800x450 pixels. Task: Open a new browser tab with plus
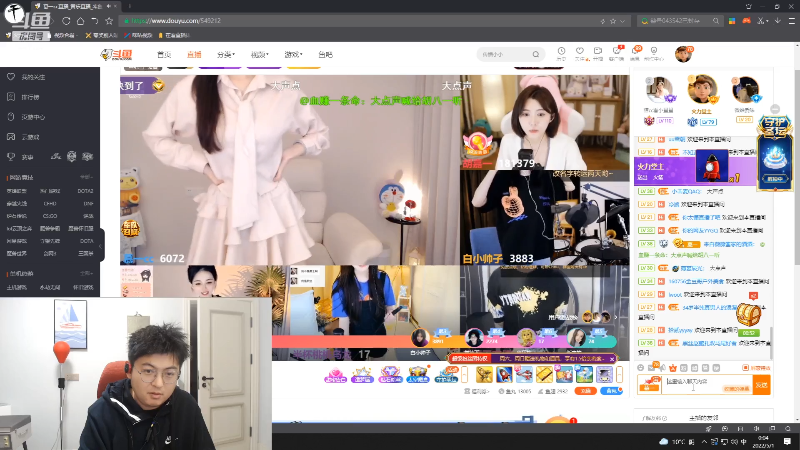click(130, 6)
